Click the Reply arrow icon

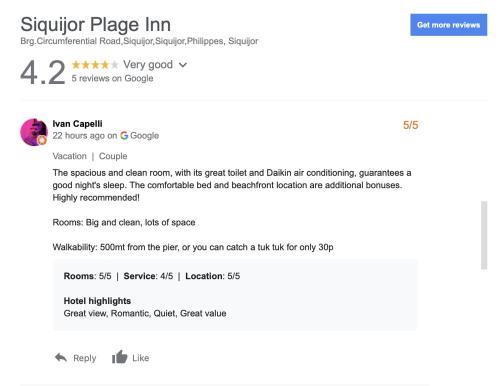coord(61,358)
